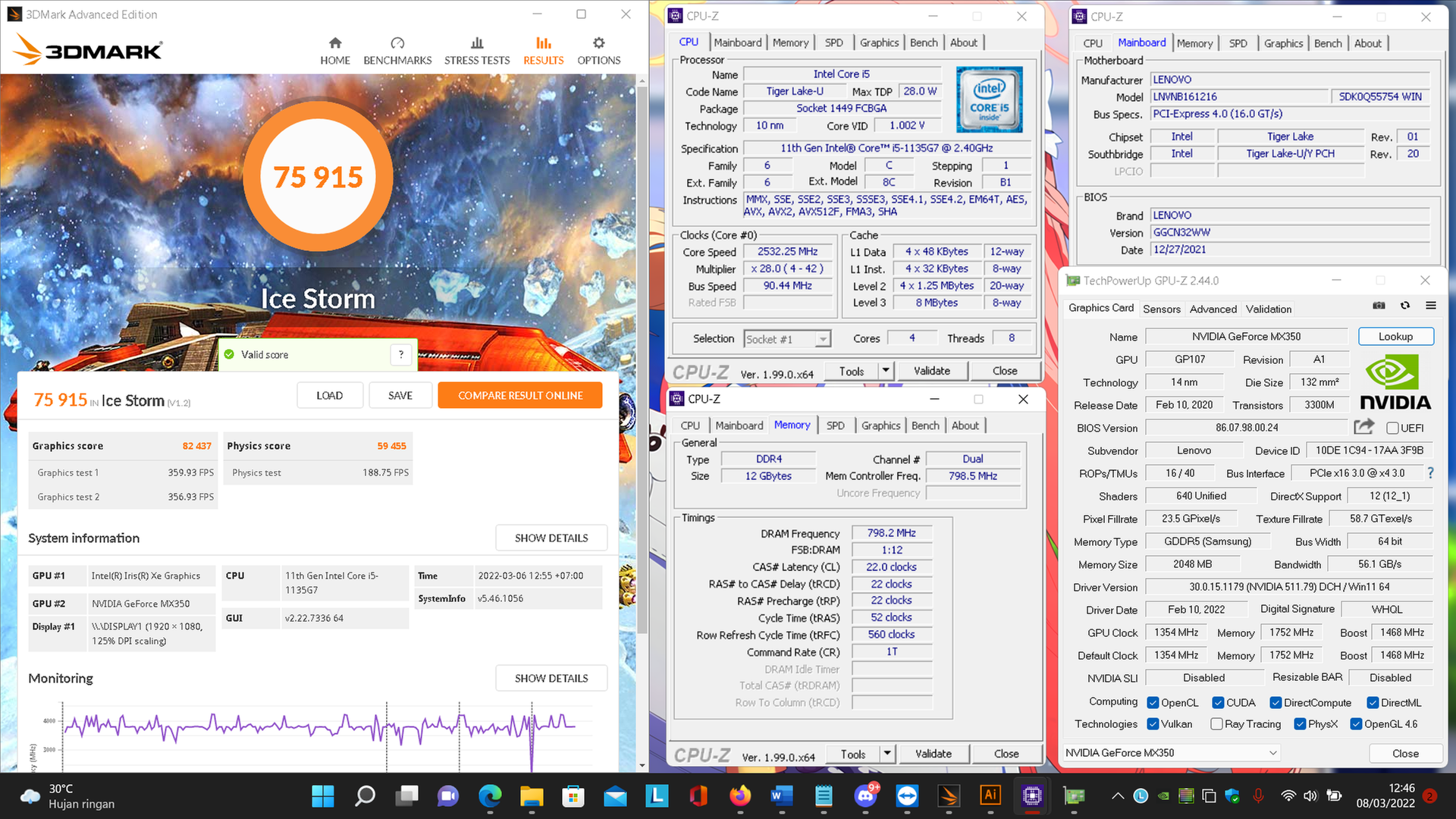
Task: Click the LOAD button in 3DMark
Action: [329, 395]
